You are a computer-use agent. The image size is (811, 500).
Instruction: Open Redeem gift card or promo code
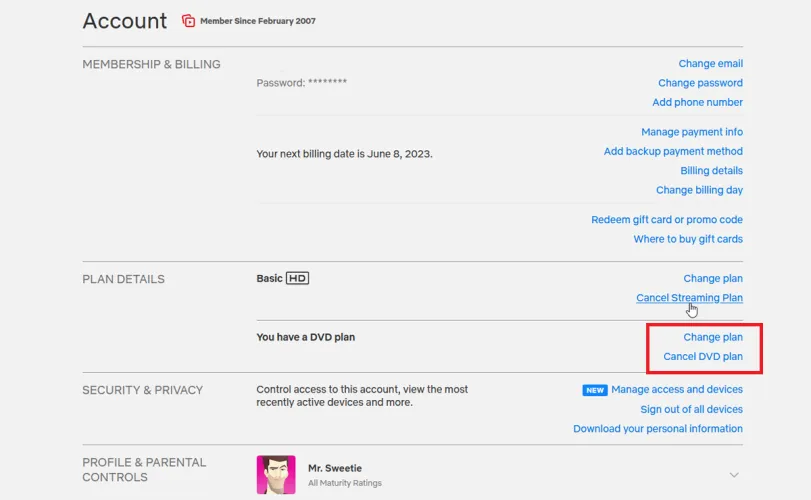[x=666, y=220]
